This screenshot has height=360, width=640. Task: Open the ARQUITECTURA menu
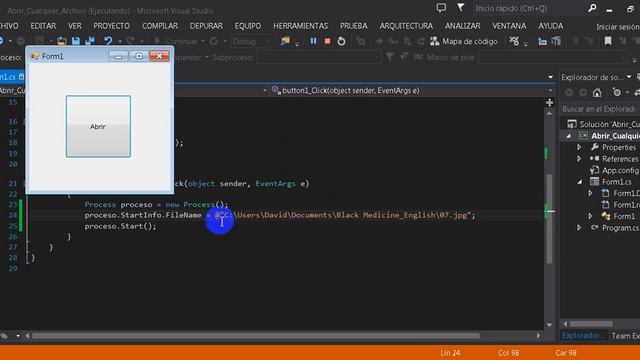click(x=406, y=26)
